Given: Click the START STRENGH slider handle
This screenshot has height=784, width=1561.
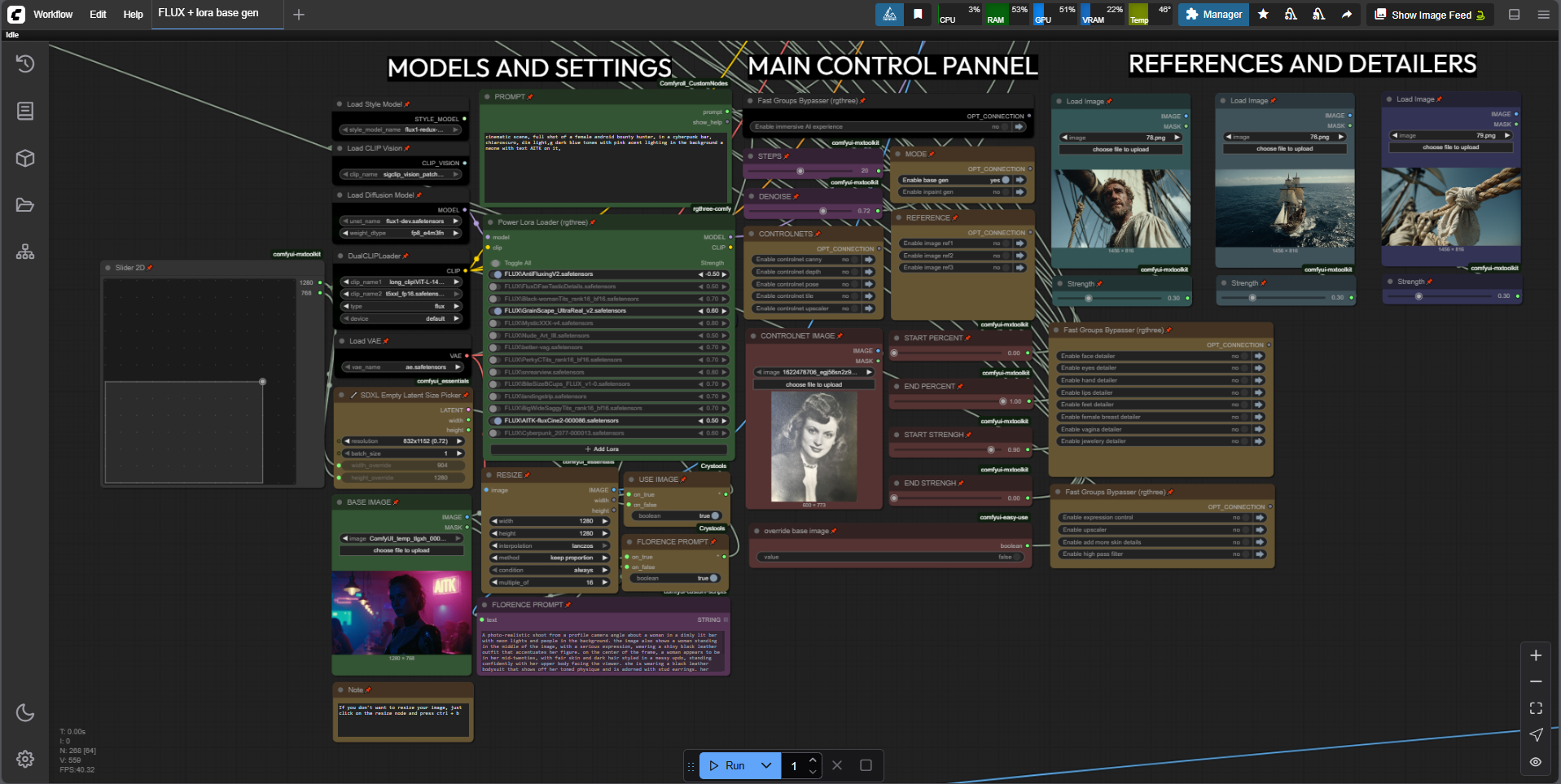Looking at the screenshot, I should [991, 449].
